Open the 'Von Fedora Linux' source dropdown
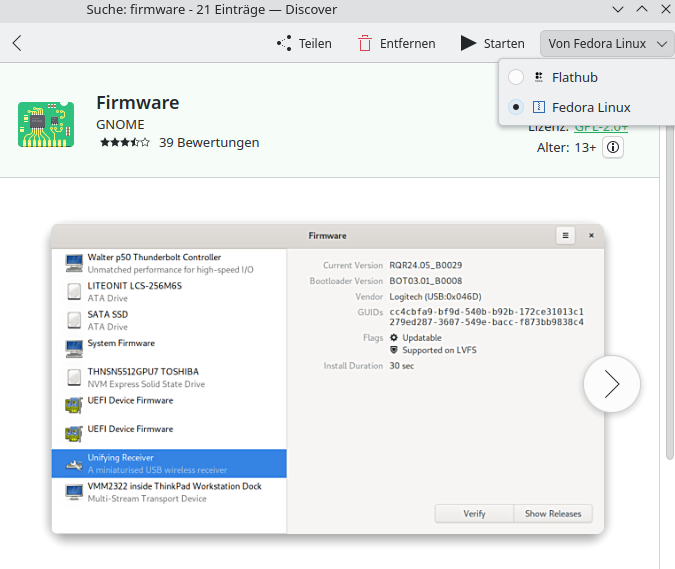This screenshot has height=569, width=675. (x=607, y=43)
